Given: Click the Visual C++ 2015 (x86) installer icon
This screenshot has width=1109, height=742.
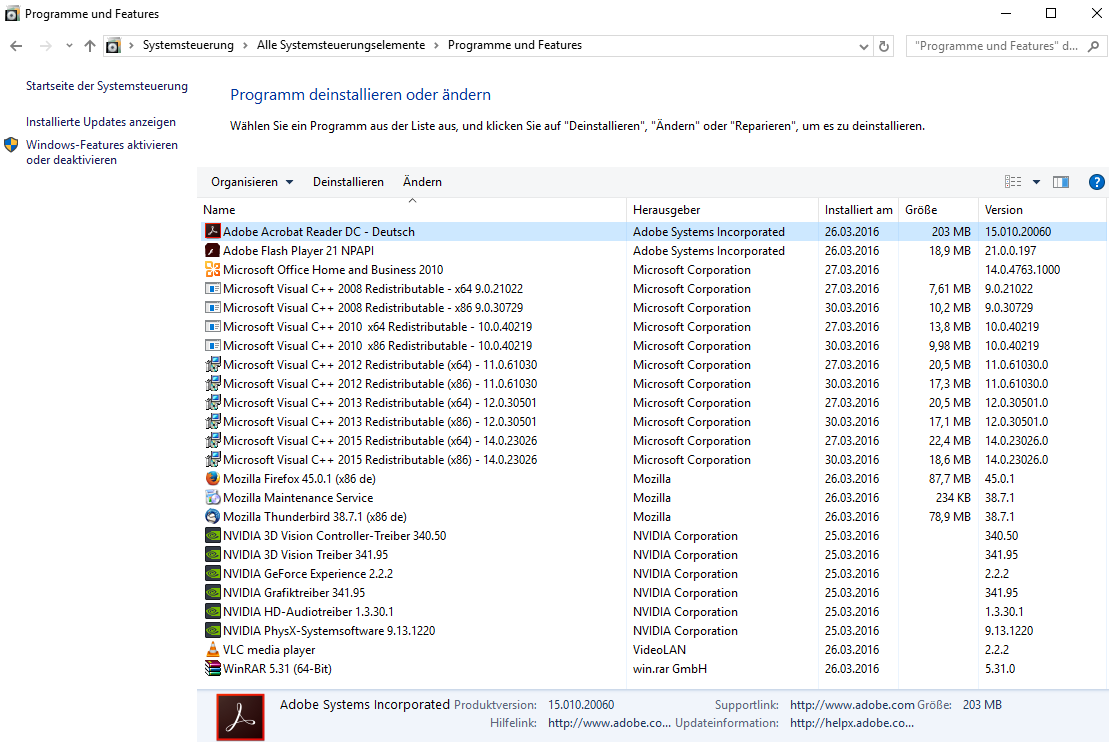Looking at the screenshot, I should pyautogui.click(x=212, y=460).
